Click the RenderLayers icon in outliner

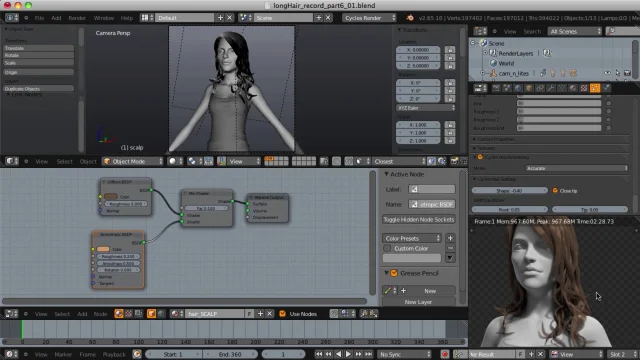pyautogui.click(x=493, y=53)
